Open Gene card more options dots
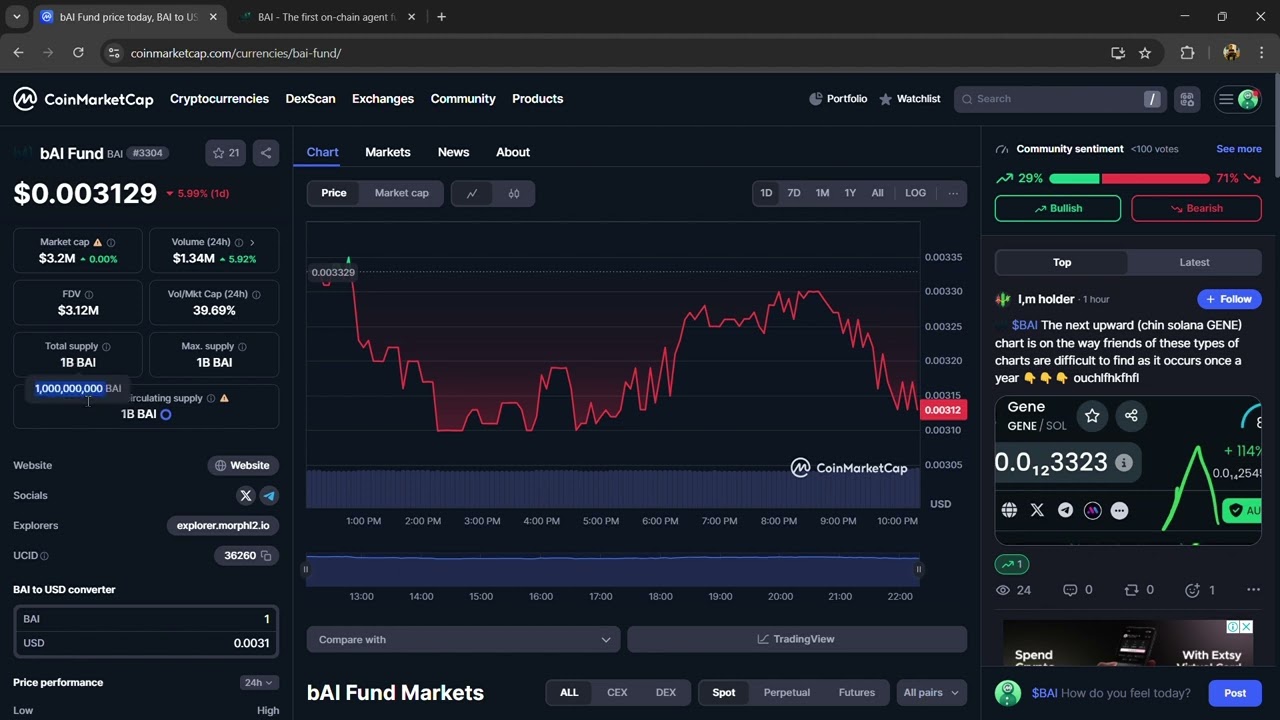The image size is (1280, 720). 1119,510
